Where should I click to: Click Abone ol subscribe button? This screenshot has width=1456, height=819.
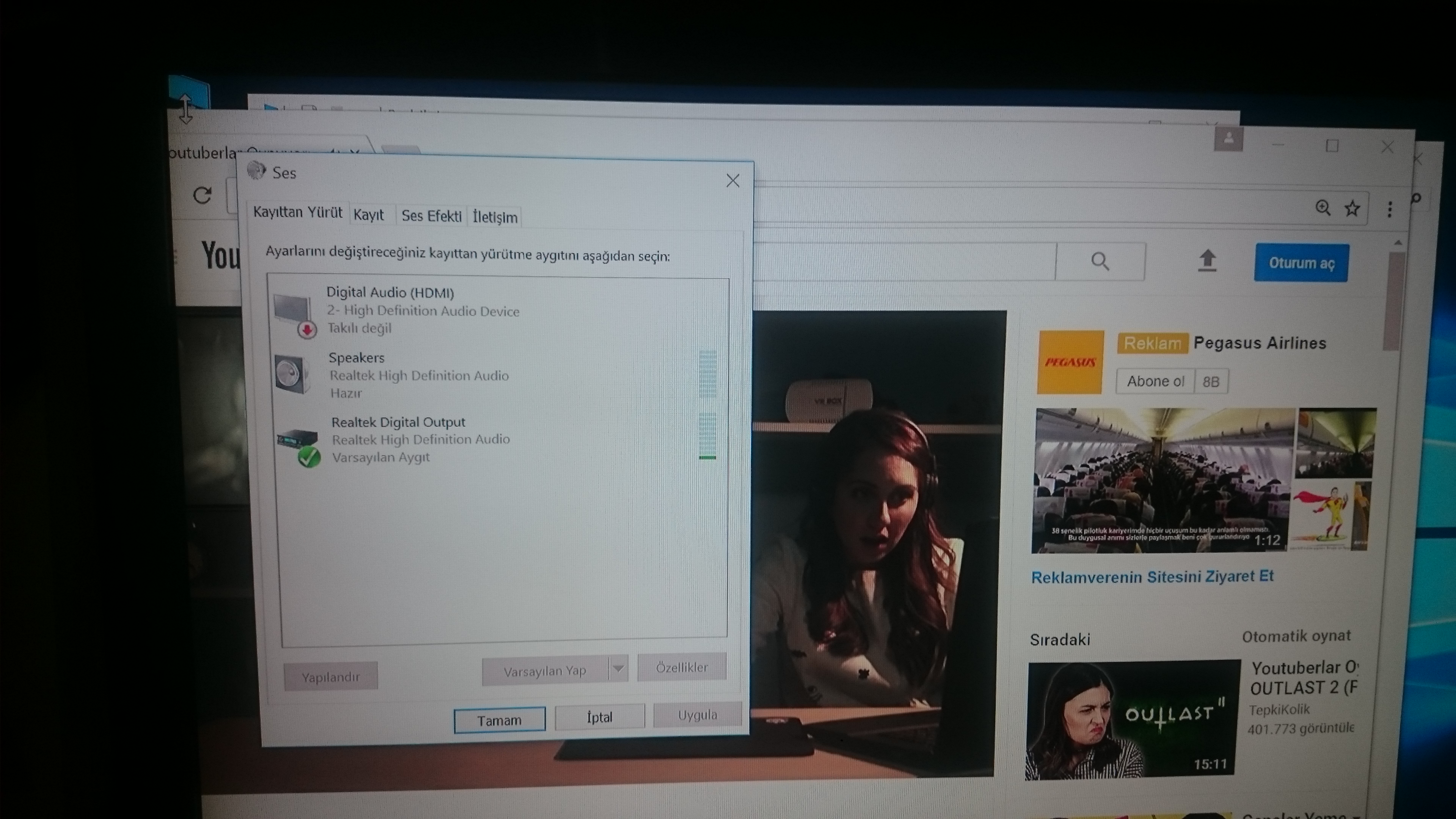point(1155,381)
